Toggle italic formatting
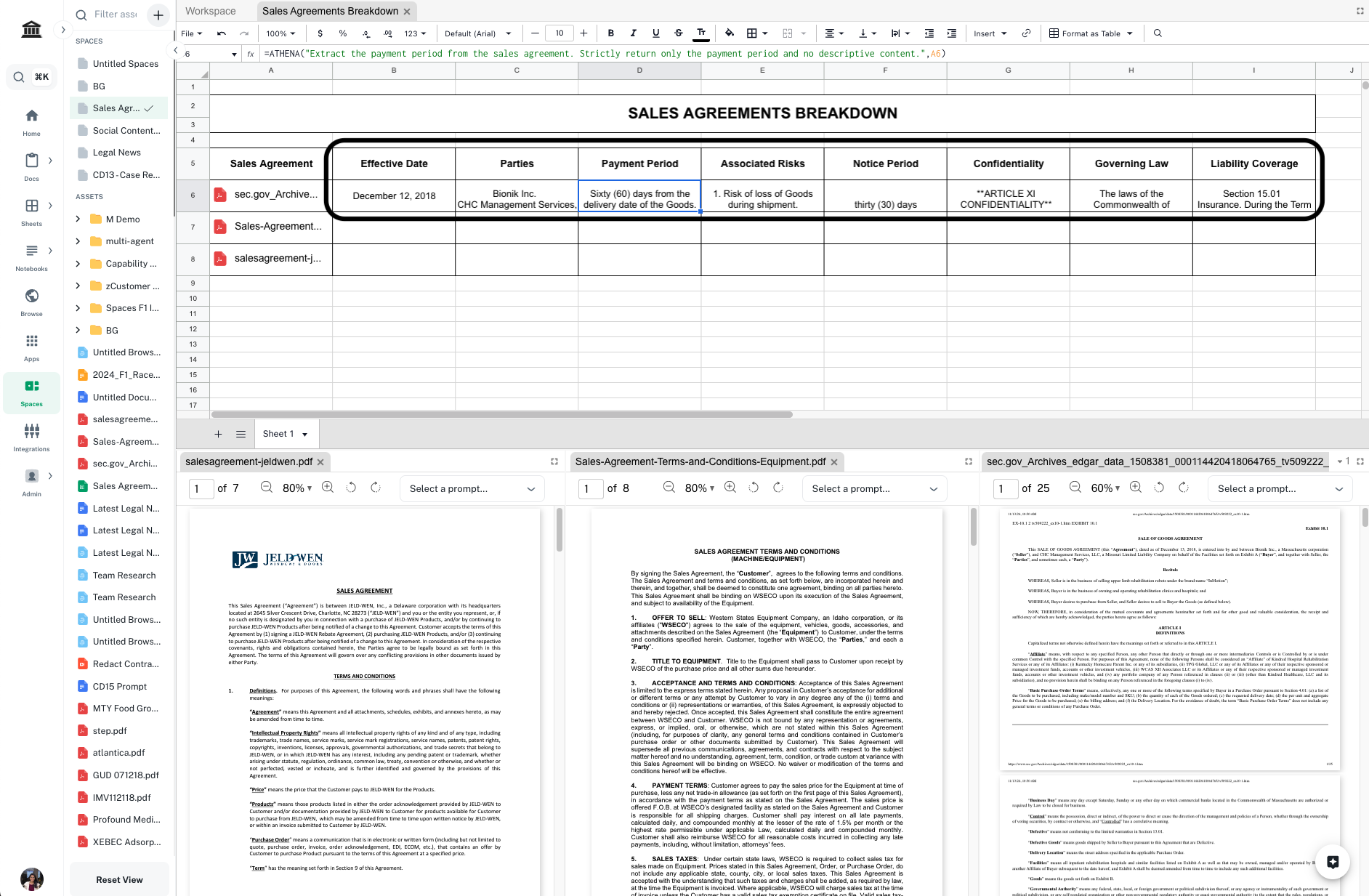This screenshot has width=1369, height=896. pos(633,33)
